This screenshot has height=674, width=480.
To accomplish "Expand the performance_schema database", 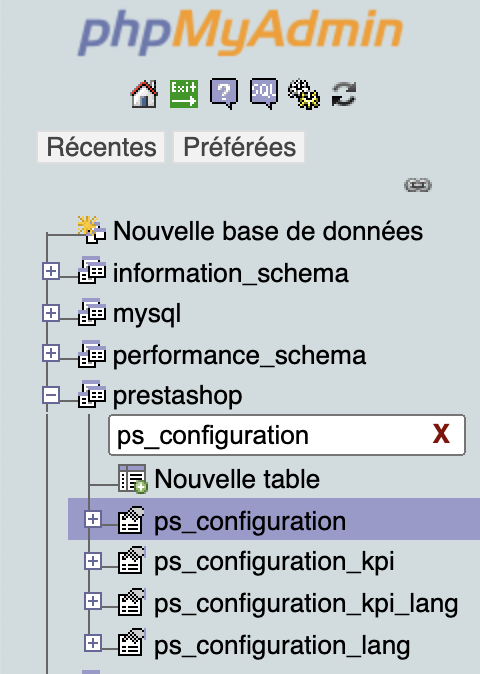I will [x=51, y=353].
